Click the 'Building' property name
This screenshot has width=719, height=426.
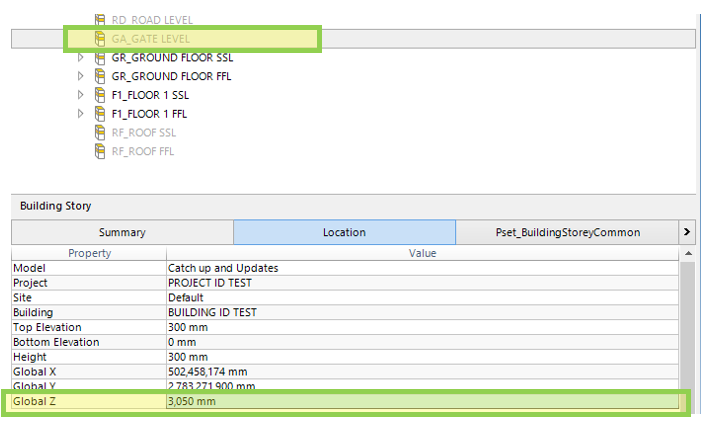(33, 312)
